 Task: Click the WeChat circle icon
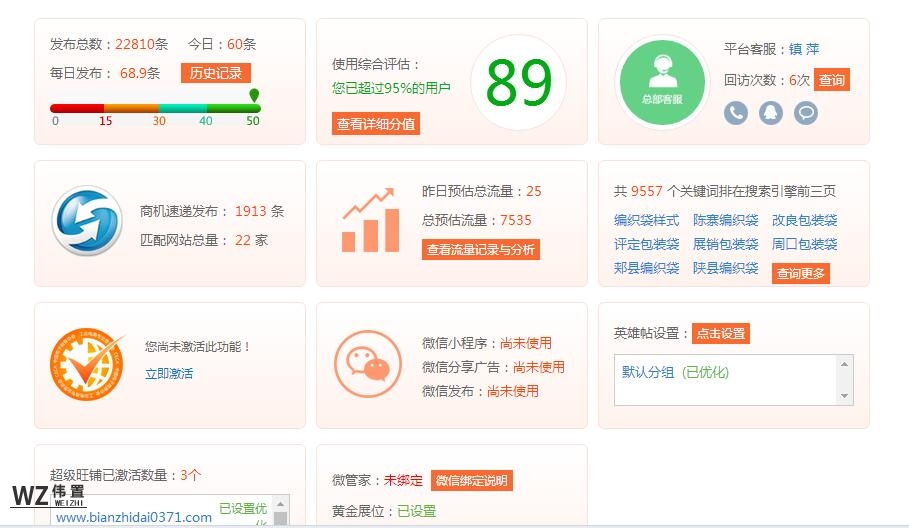369,365
